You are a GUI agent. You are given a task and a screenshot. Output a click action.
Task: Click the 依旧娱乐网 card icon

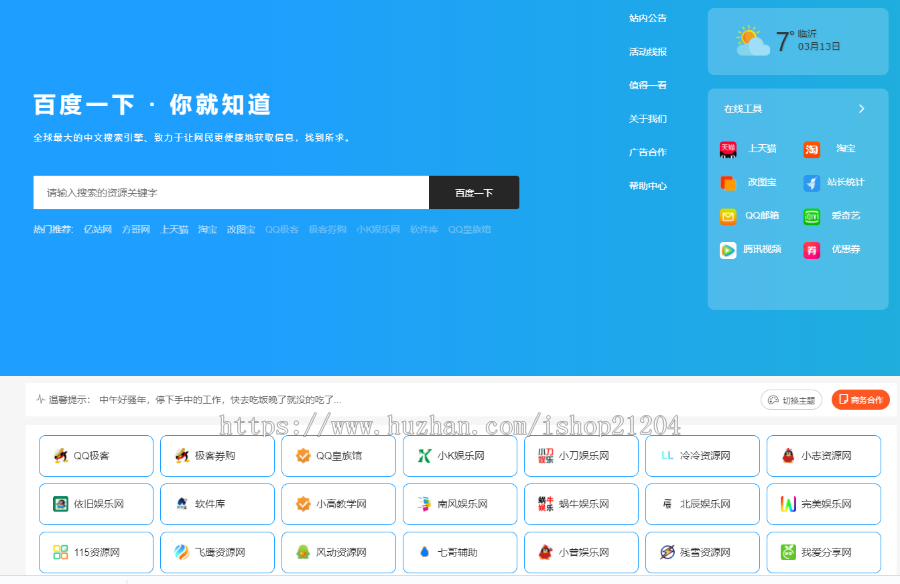(61, 504)
